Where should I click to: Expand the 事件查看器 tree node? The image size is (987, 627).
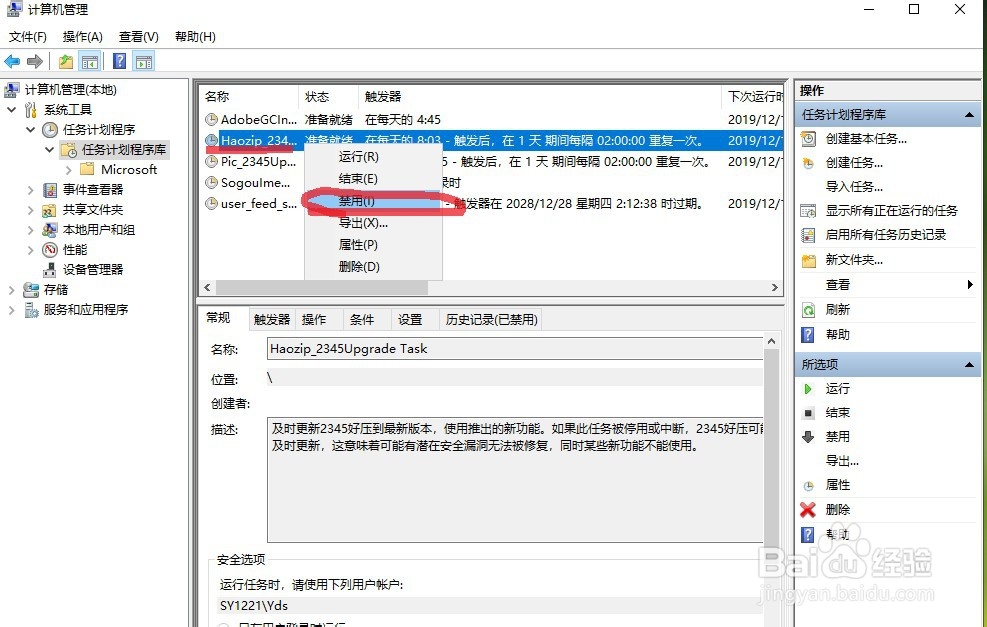(x=30, y=189)
